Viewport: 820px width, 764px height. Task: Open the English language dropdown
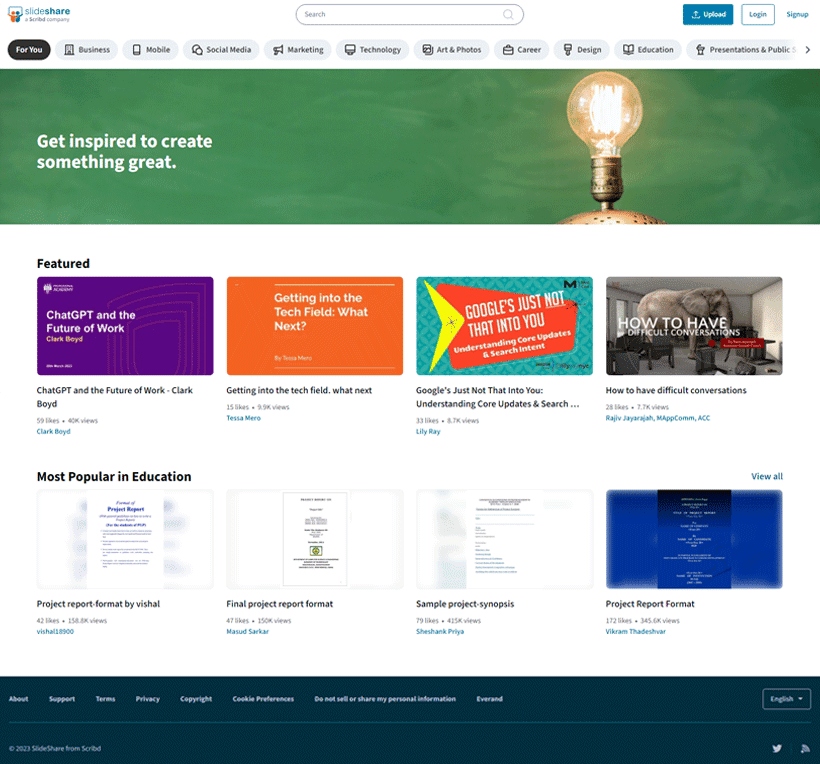pyautogui.click(x=787, y=699)
